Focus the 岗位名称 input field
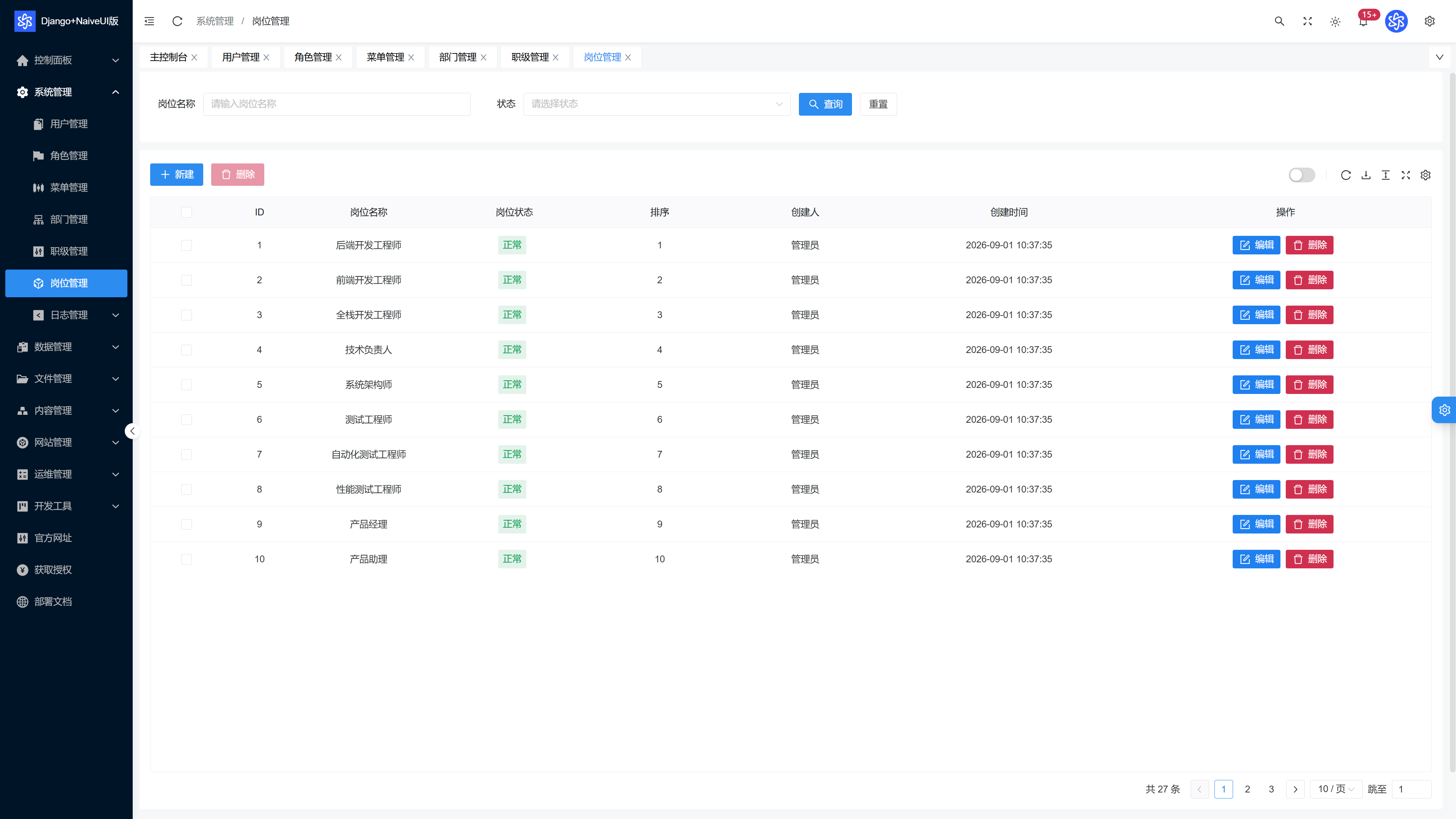This screenshot has height=819, width=1456. pos(337,104)
